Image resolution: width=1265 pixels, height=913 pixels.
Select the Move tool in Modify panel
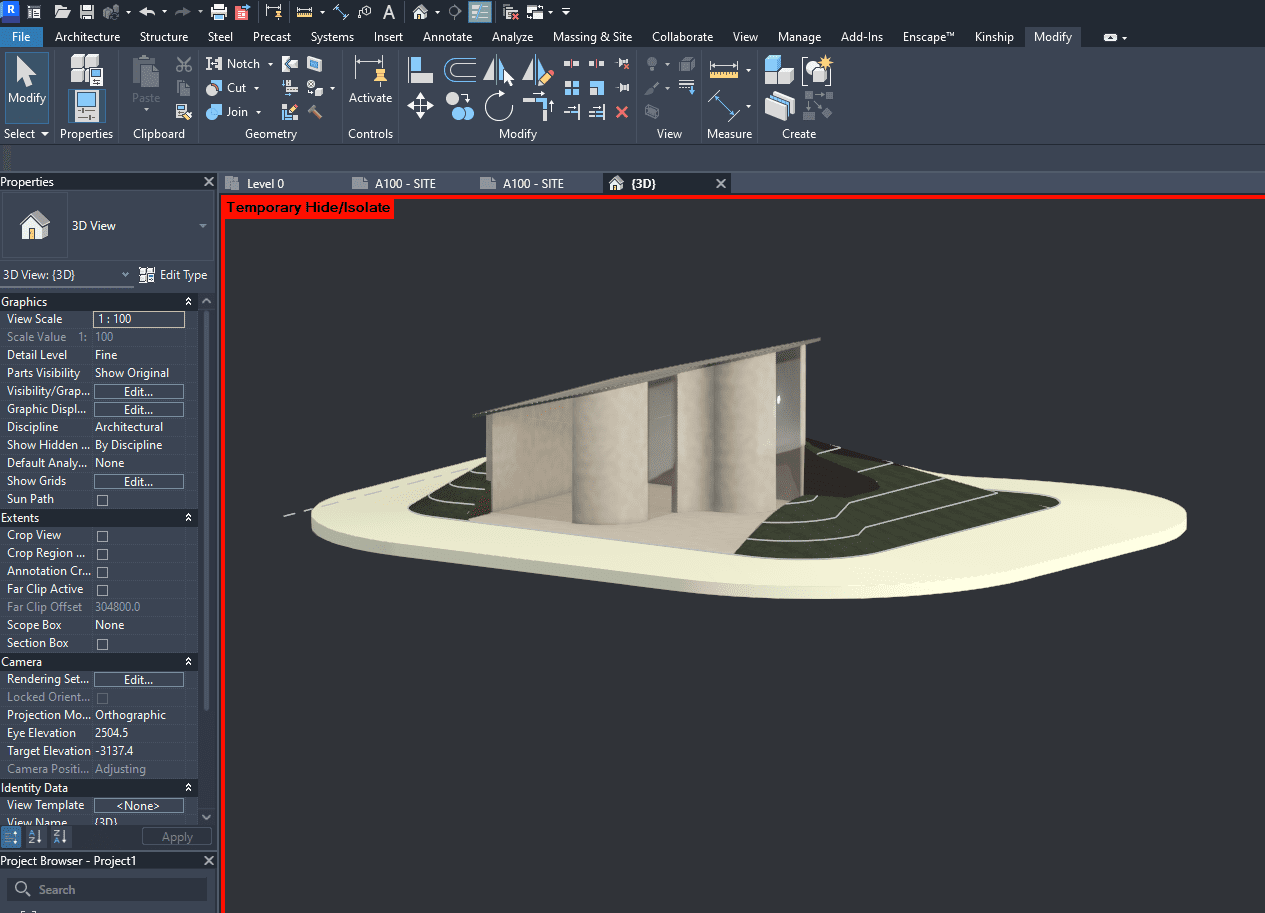click(x=420, y=105)
